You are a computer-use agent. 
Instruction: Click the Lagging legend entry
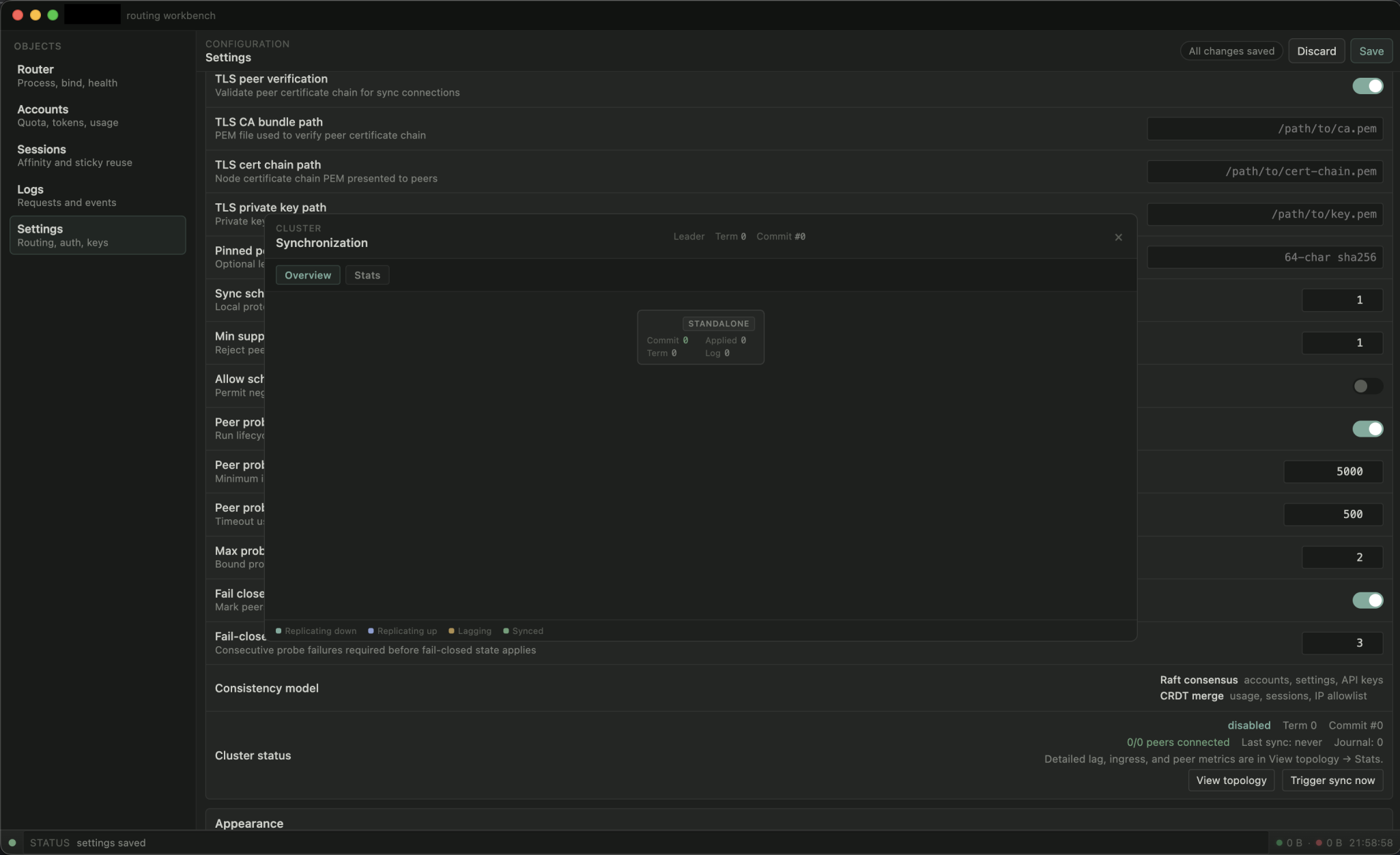click(470, 631)
